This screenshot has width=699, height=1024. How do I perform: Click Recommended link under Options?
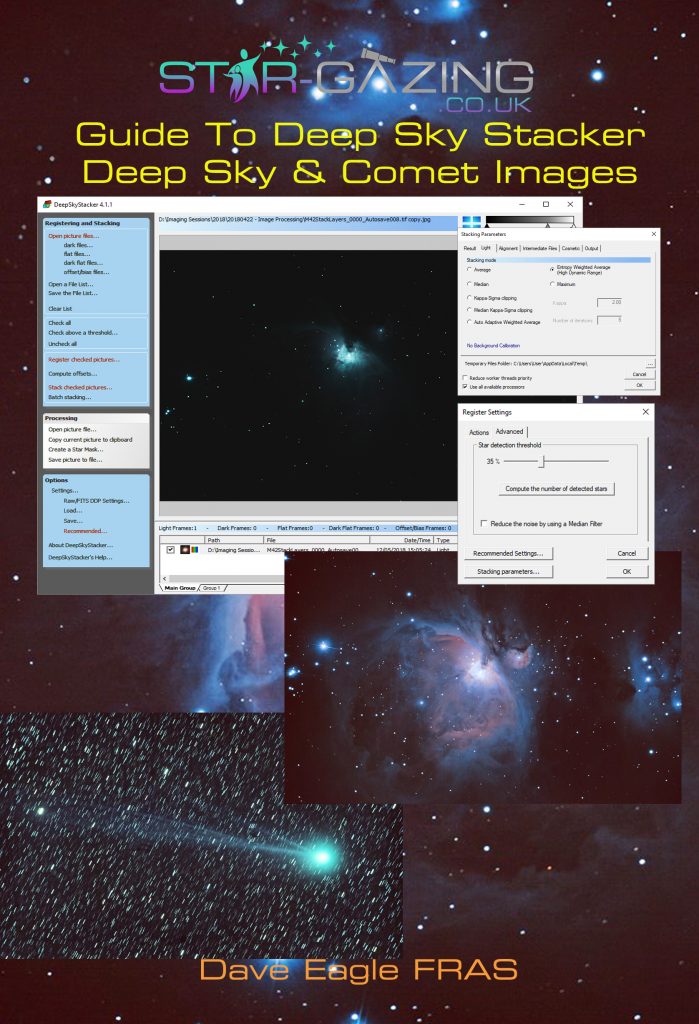pos(85,531)
